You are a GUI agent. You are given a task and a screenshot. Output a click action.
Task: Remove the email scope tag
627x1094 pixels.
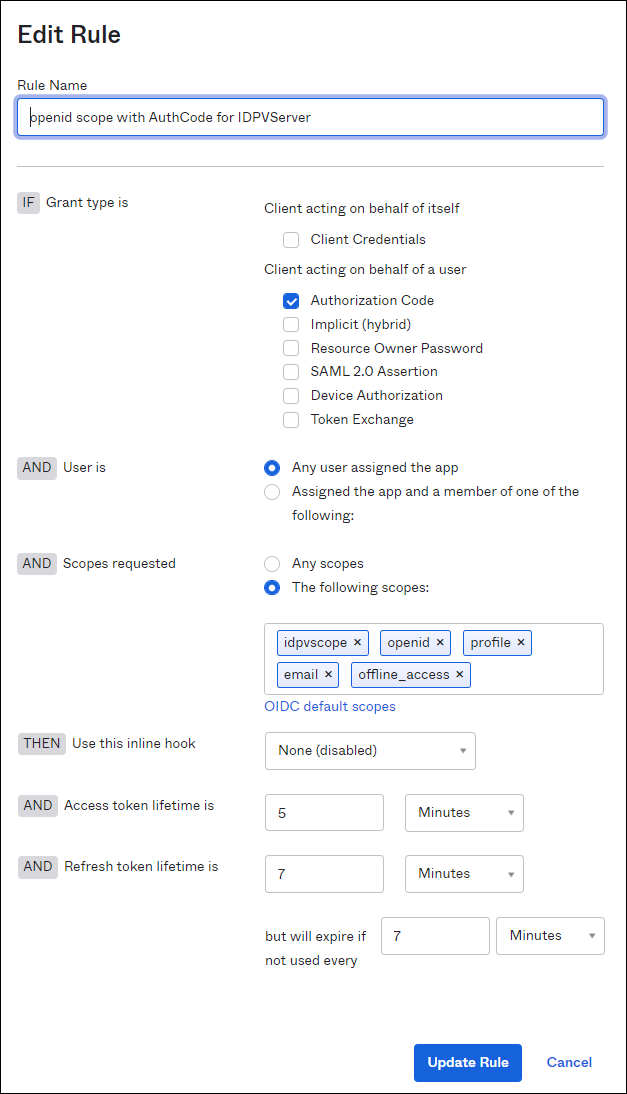coord(328,675)
